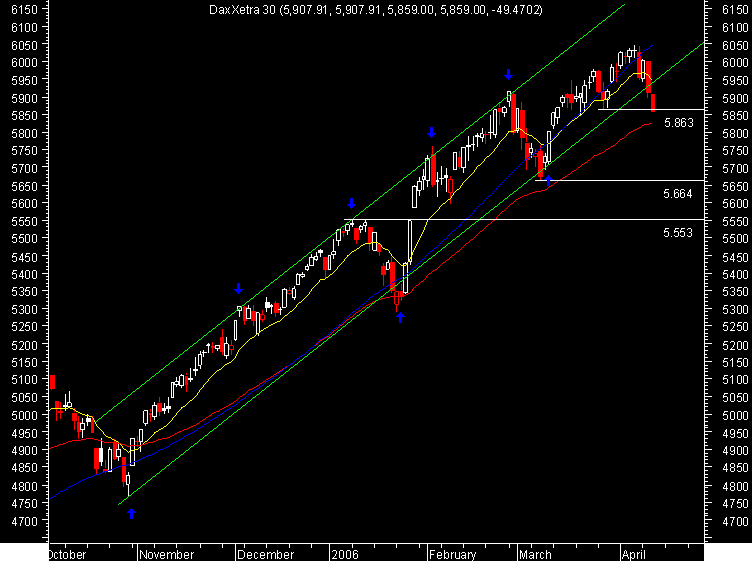Click 6100 on the right price axis
Screen dimensions: 752x561
pos(735,28)
